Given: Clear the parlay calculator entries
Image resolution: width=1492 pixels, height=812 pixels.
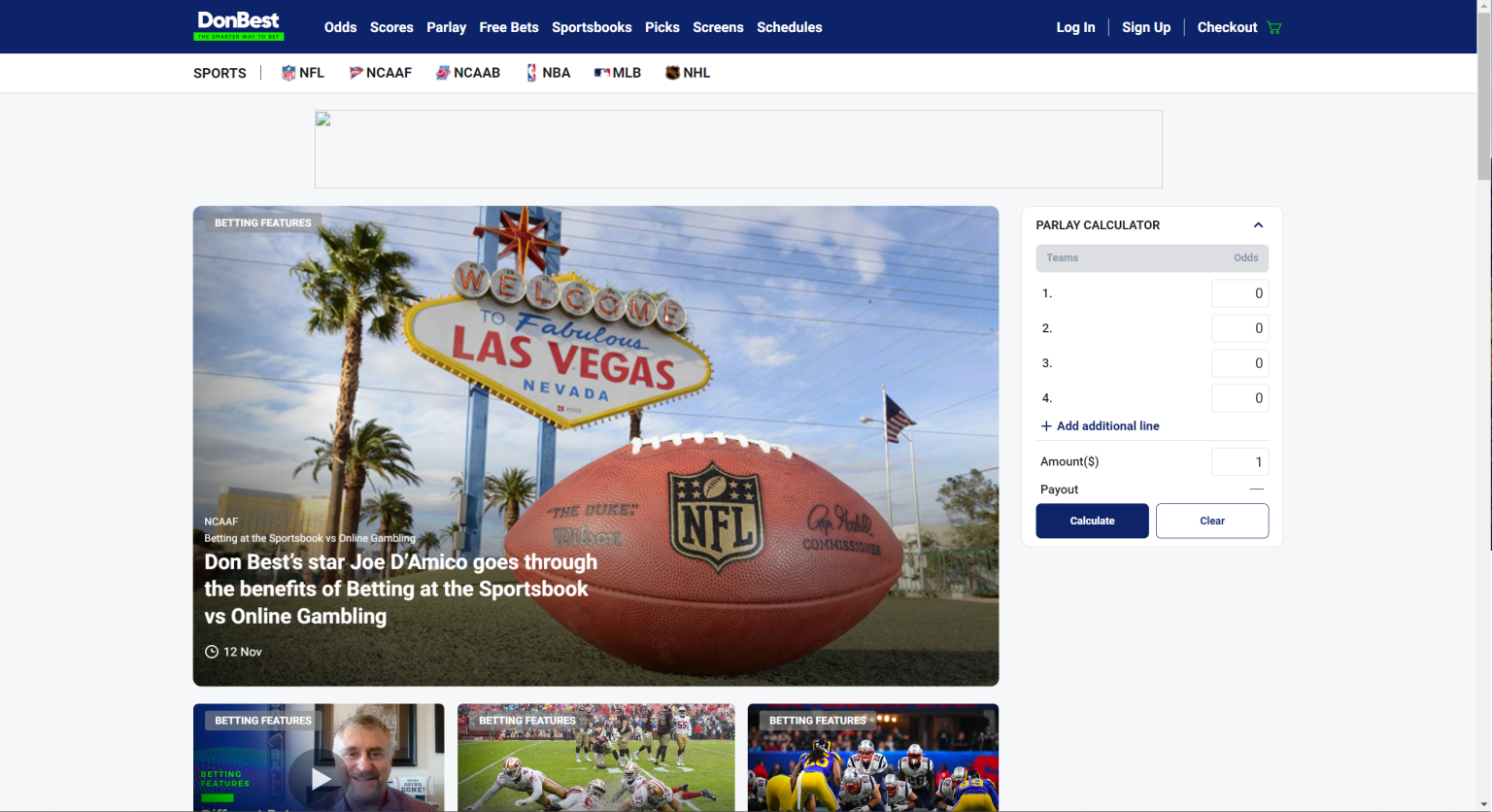Looking at the screenshot, I should [x=1211, y=521].
